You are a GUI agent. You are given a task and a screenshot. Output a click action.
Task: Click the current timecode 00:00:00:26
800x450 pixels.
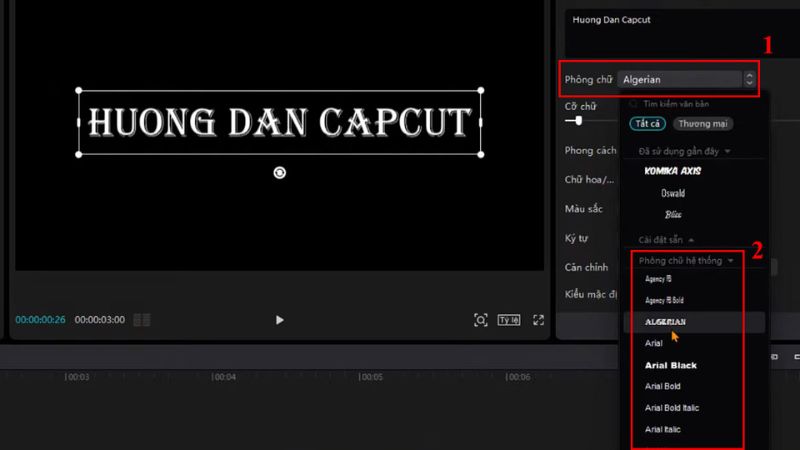tap(40, 320)
